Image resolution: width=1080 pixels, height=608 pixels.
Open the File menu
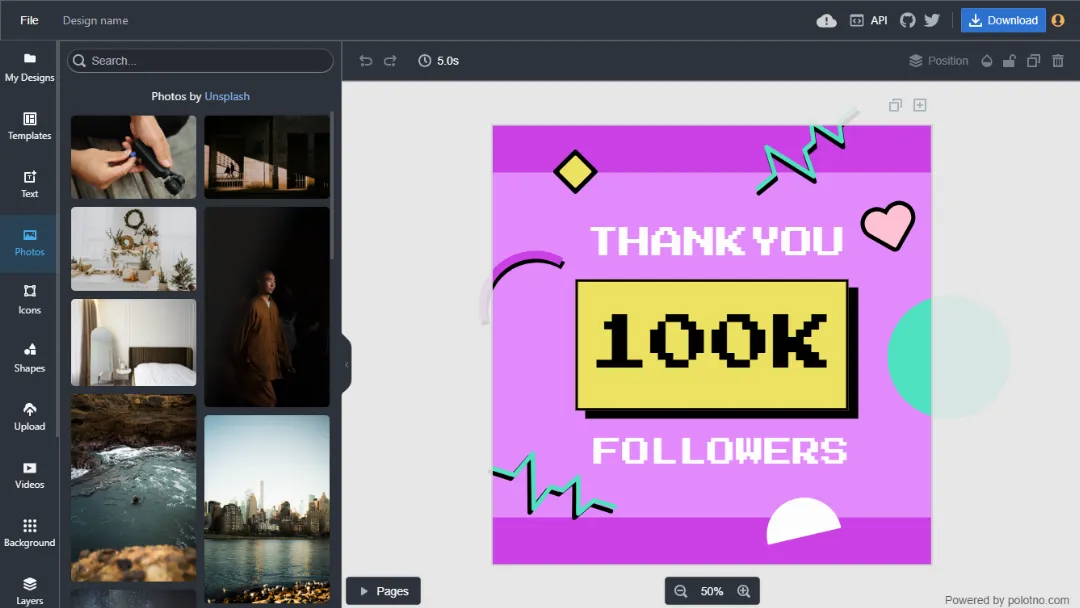29,20
